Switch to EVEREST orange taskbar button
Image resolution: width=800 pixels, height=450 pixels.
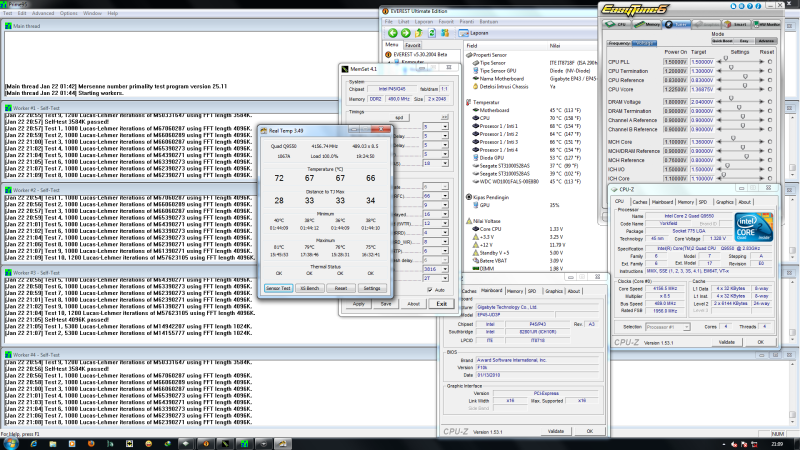[206, 444]
